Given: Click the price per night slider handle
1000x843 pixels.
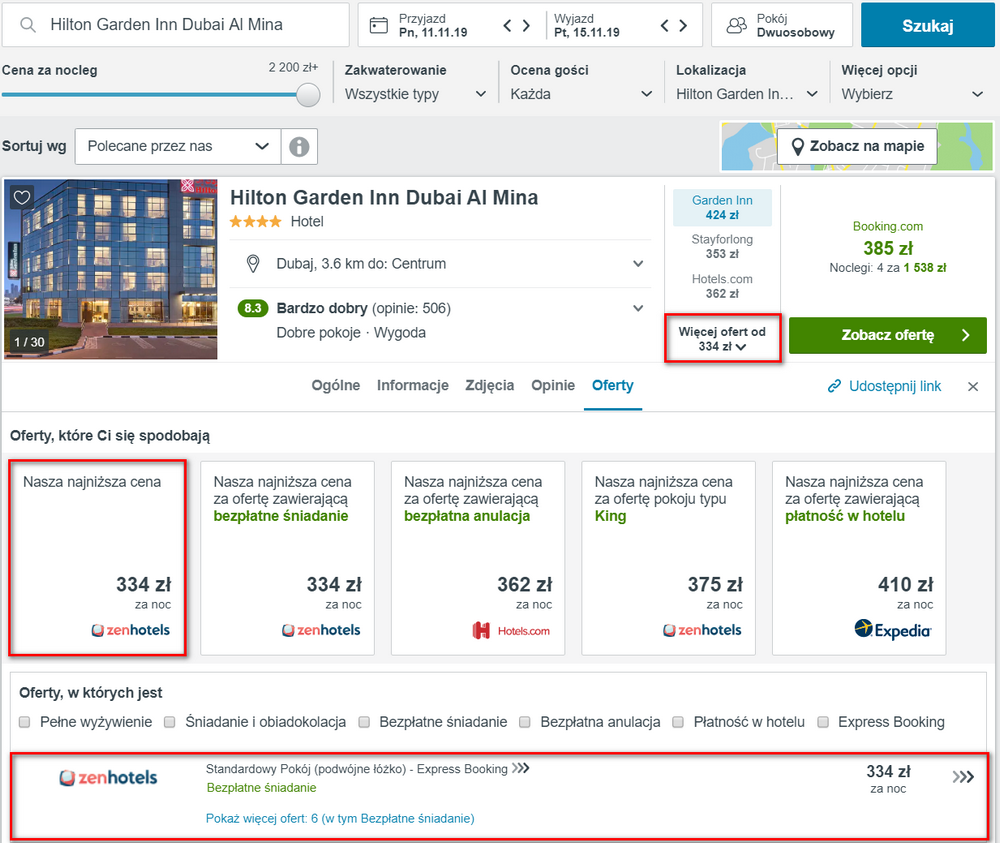Looking at the screenshot, I should pyautogui.click(x=309, y=95).
